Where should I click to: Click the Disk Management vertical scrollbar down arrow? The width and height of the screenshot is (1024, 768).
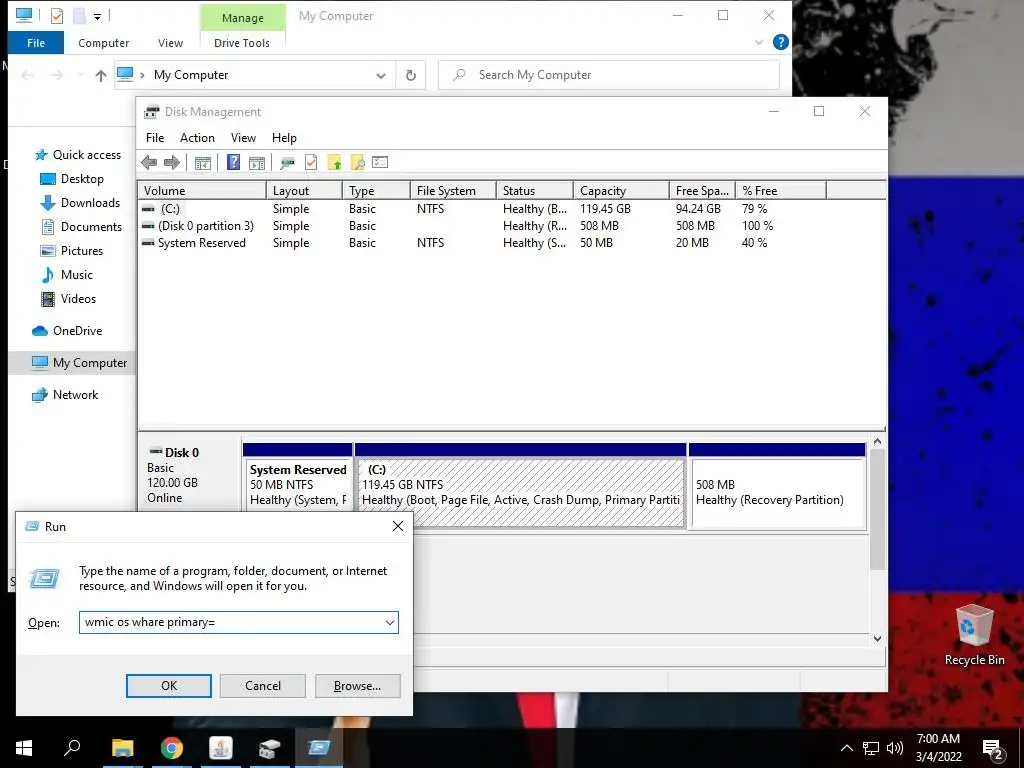(878, 639)
